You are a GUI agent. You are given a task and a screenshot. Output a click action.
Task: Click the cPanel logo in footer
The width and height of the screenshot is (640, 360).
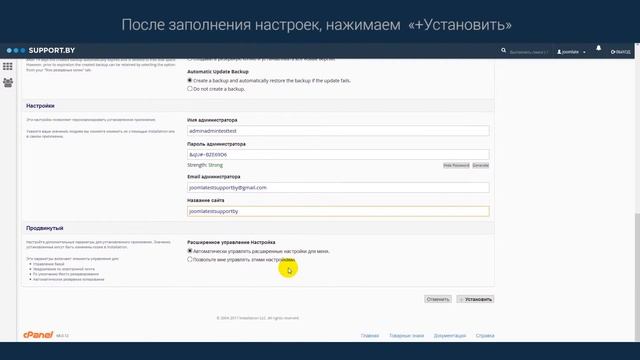[x=38, y=335]
